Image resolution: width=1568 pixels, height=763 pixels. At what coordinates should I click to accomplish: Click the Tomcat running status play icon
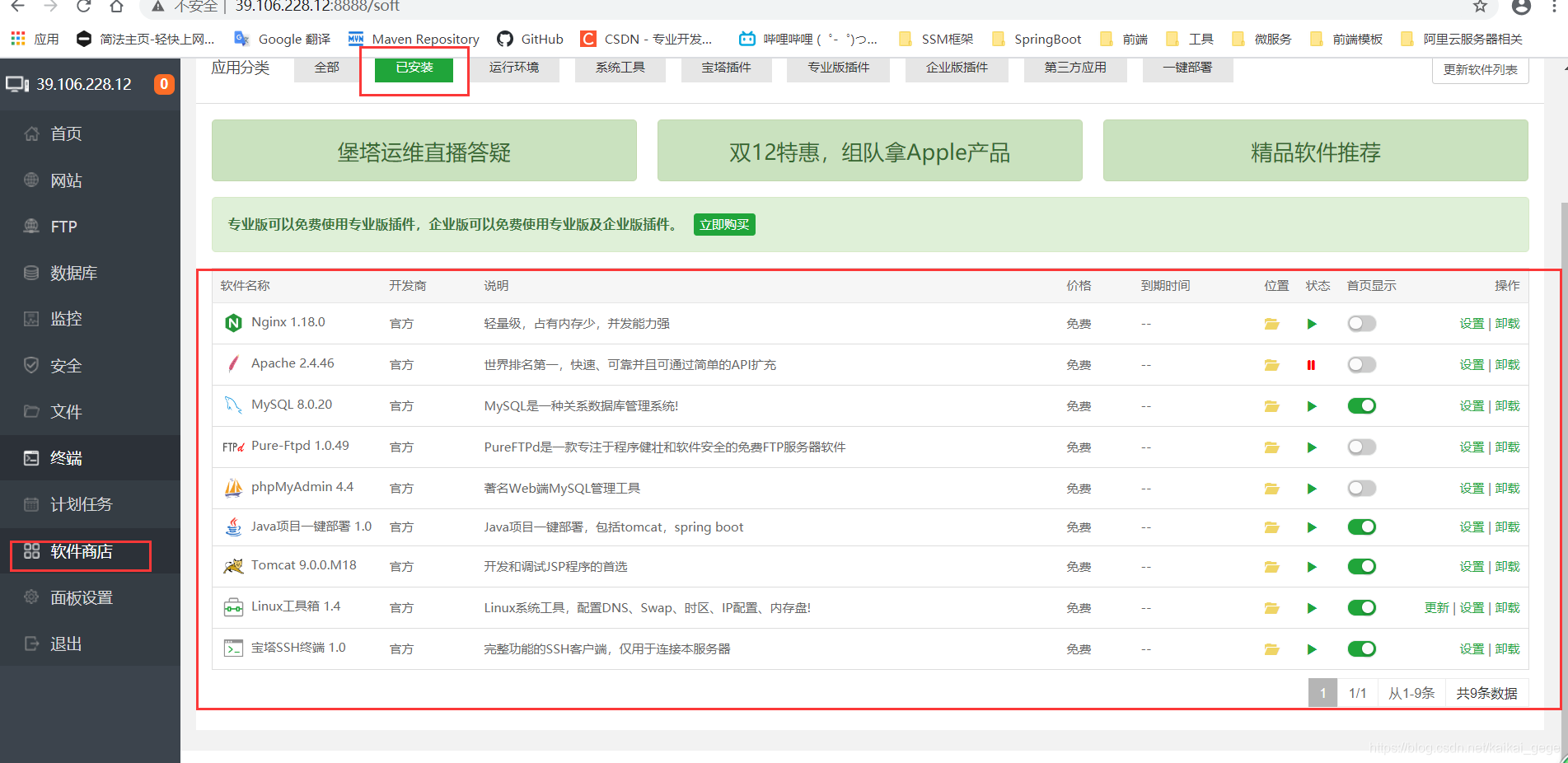pyautogui.click(x=1312, y=567)
